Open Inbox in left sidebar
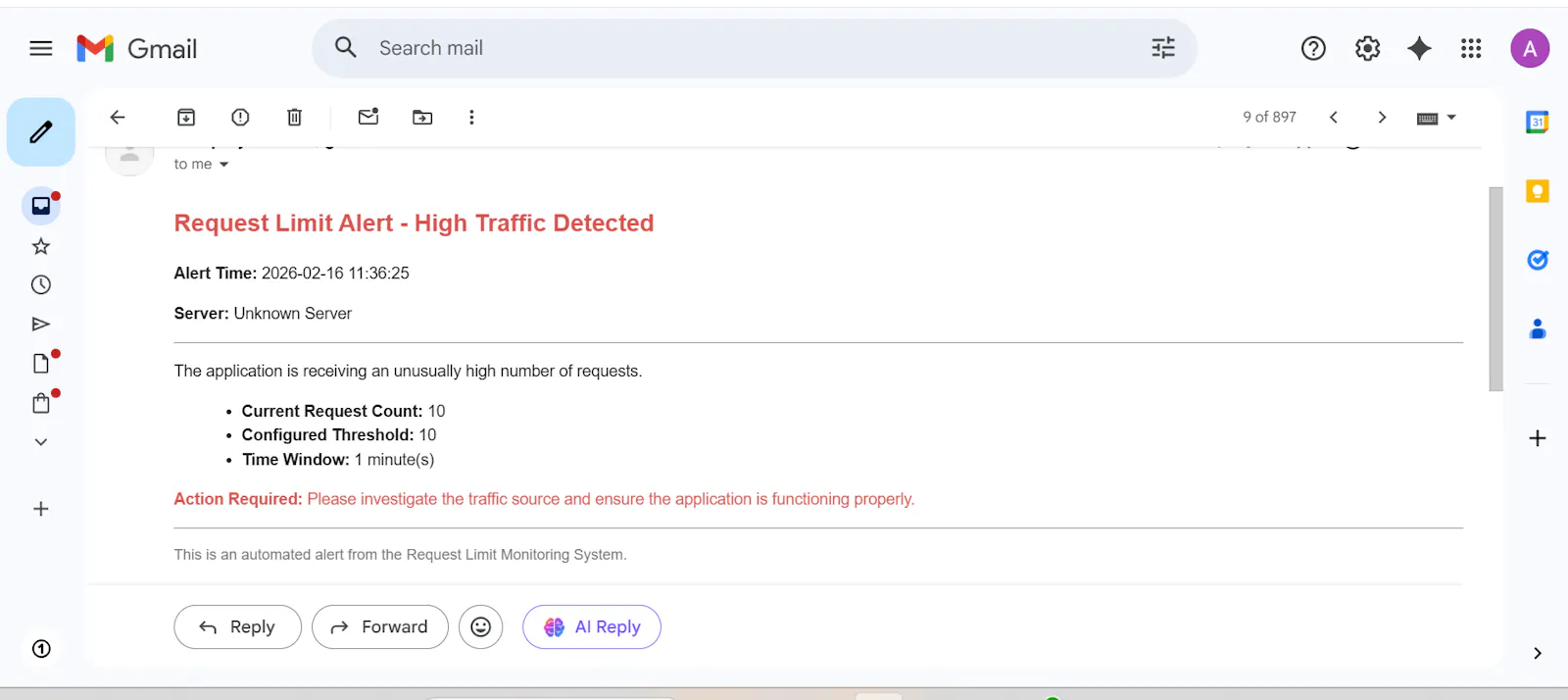The width and height of the screenshot is (1568, 700). pos(41,205)
